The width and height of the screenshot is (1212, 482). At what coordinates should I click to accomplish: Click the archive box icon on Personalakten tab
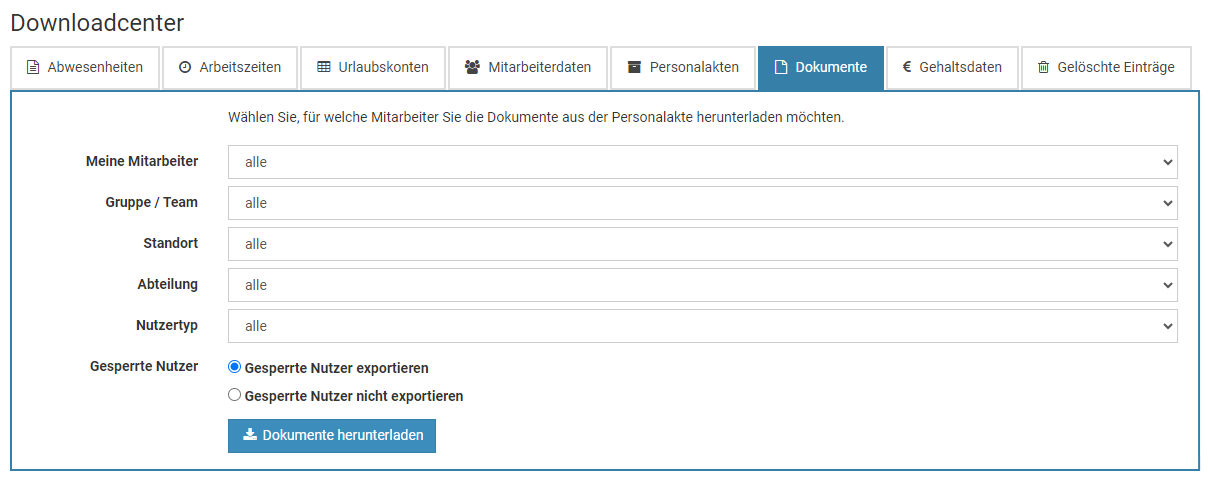(x=634, y=68)
